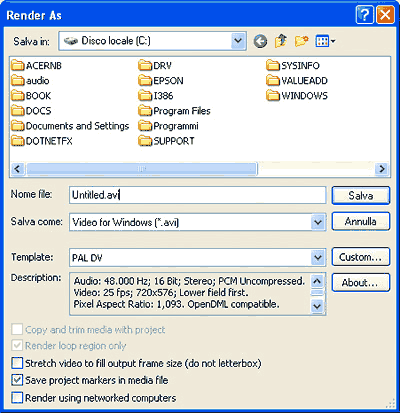This screenshot has width=400, height=413.
Task: Select the WINDOWS folder icon
Action: [x=273, y=96]
